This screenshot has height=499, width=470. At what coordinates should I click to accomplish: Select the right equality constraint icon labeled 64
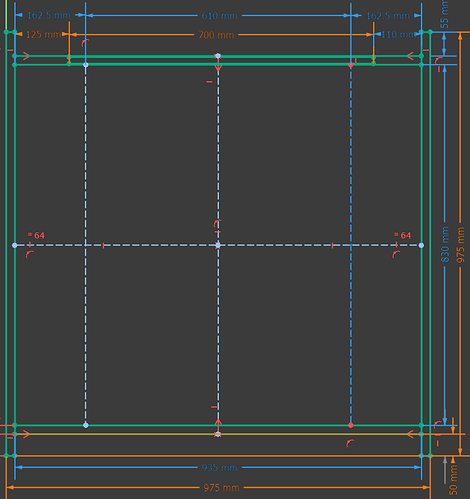click(402, 235)
